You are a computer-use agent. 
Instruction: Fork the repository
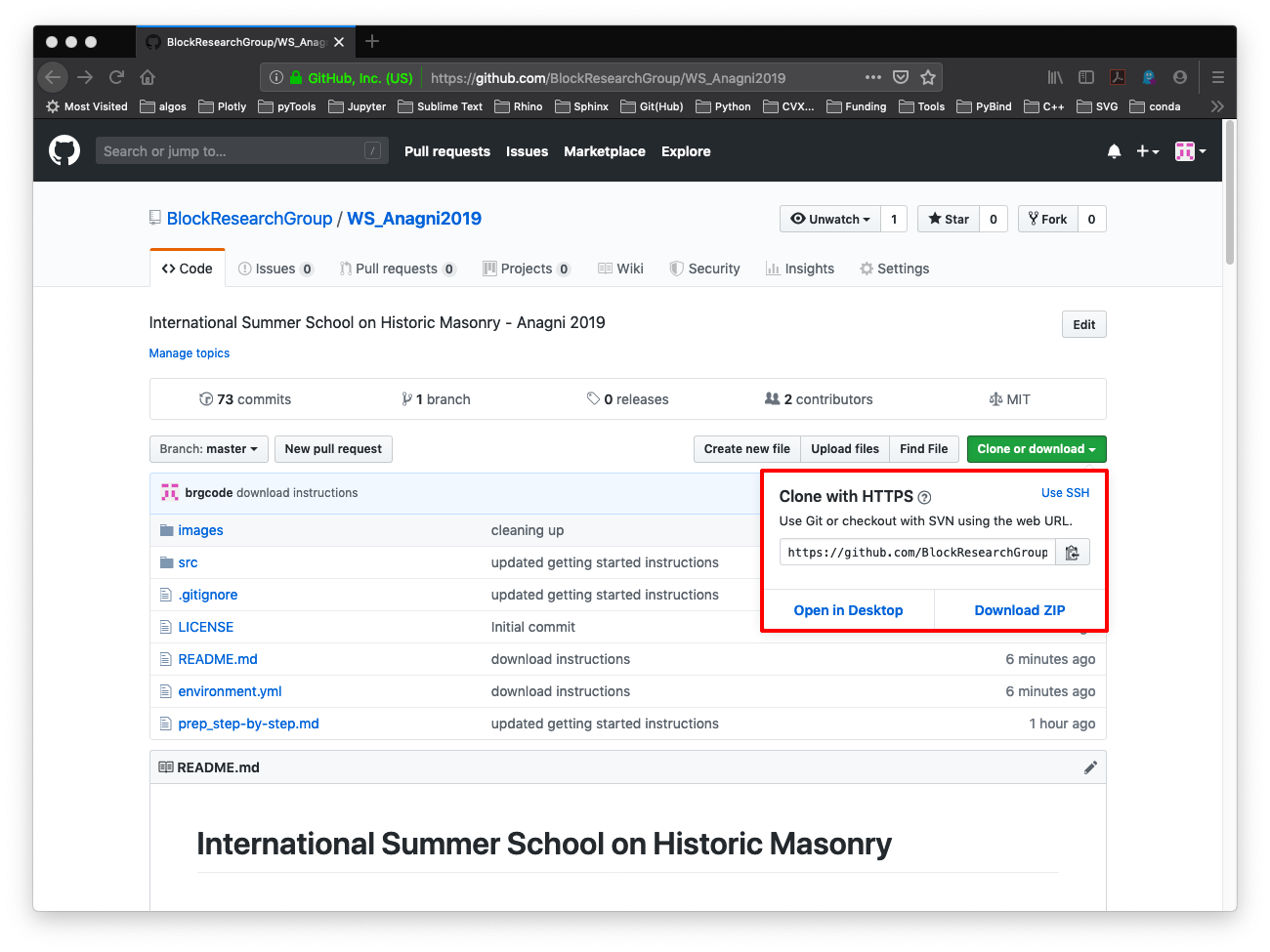tap(1048, 219)
